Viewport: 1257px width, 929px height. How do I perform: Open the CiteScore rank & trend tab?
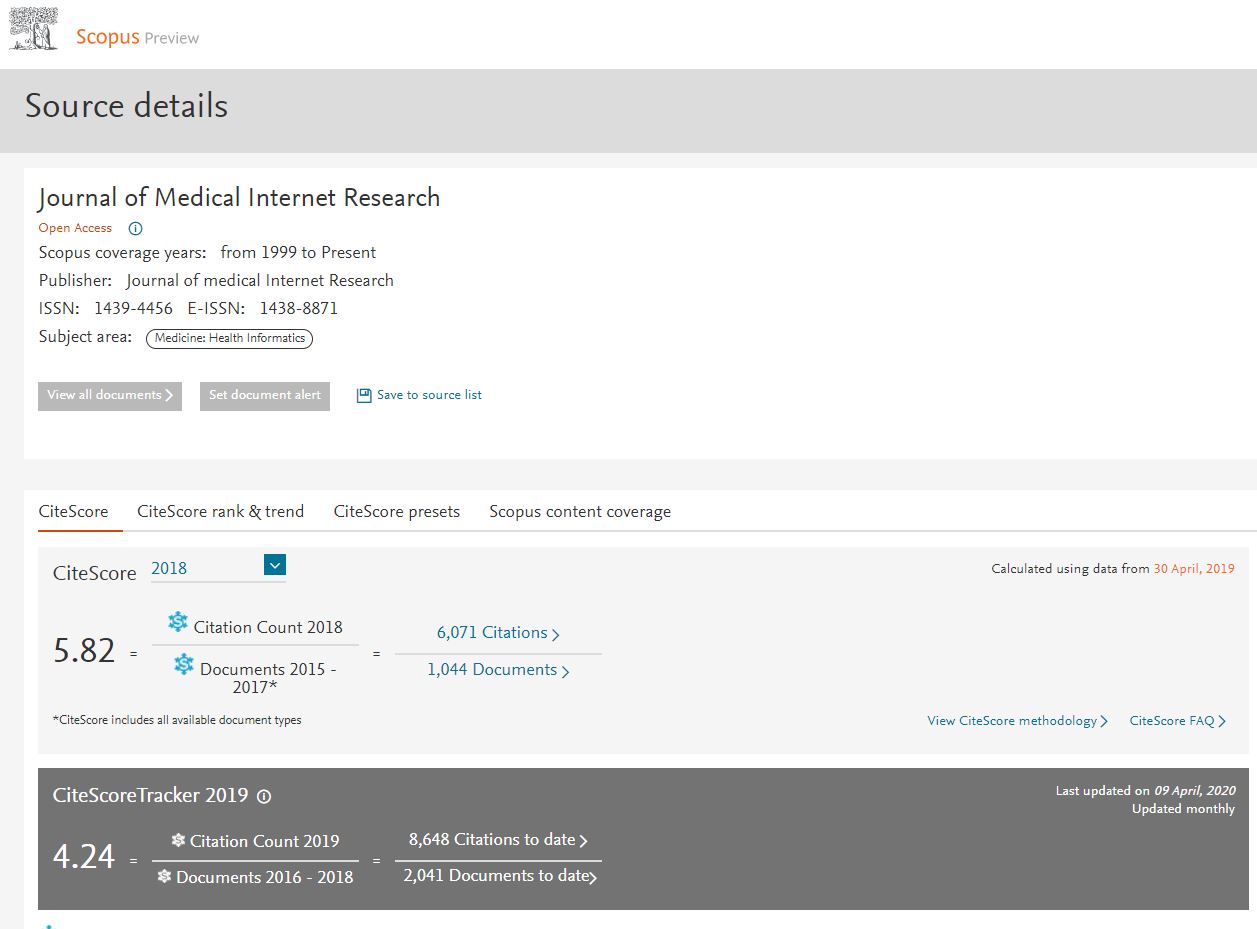(220, 512)
